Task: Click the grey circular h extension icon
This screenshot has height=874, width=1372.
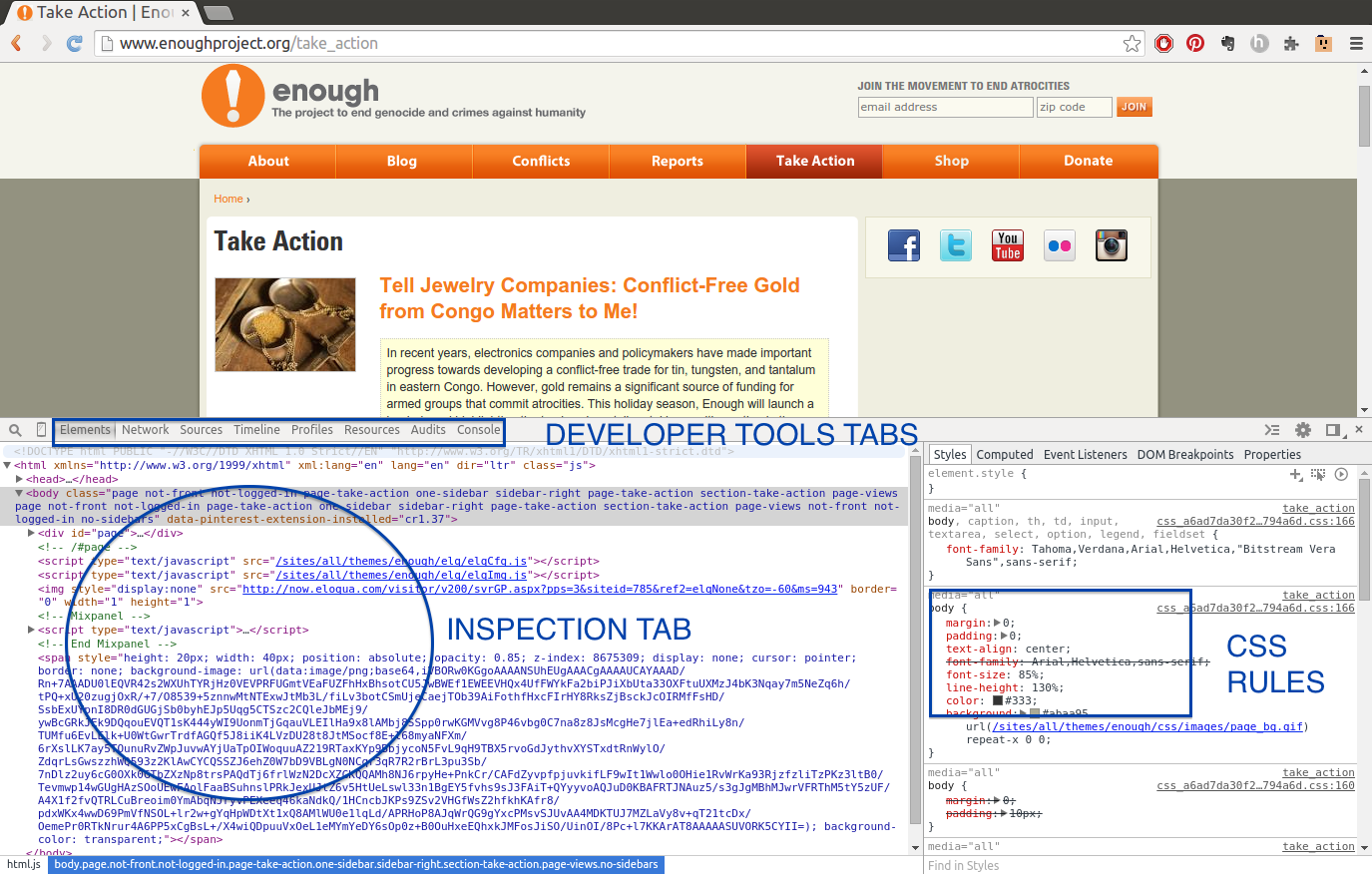Action: tap(1259, 43)
